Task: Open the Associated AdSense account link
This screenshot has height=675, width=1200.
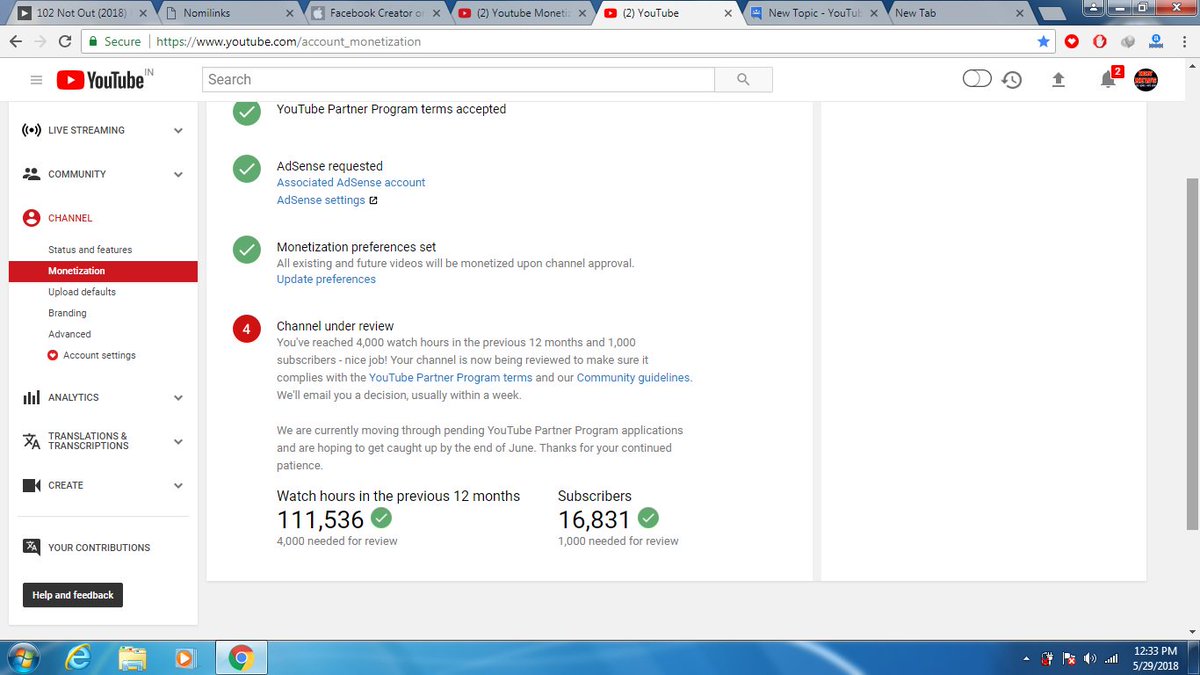Action: 351,183
